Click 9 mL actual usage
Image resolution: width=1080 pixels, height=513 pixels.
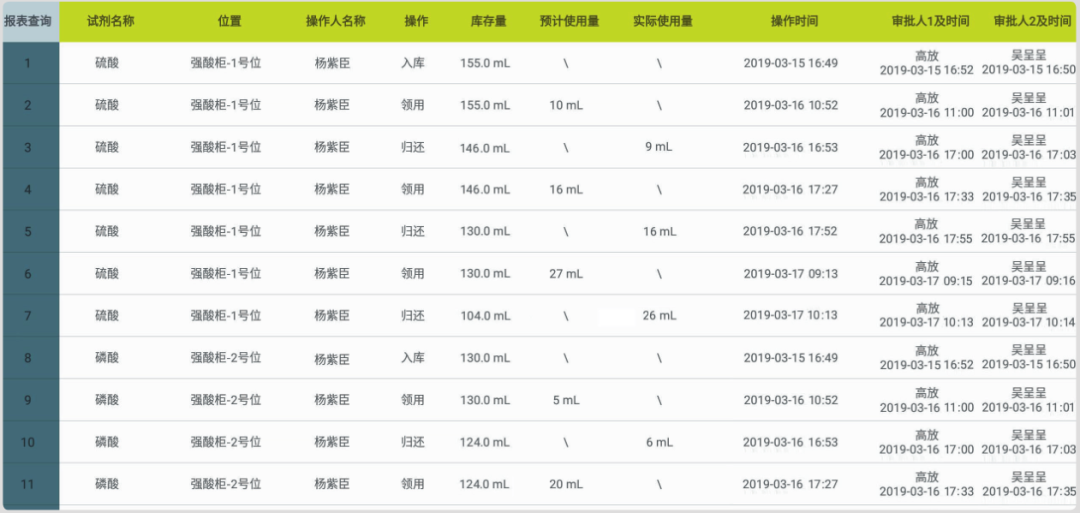point(659,147)
